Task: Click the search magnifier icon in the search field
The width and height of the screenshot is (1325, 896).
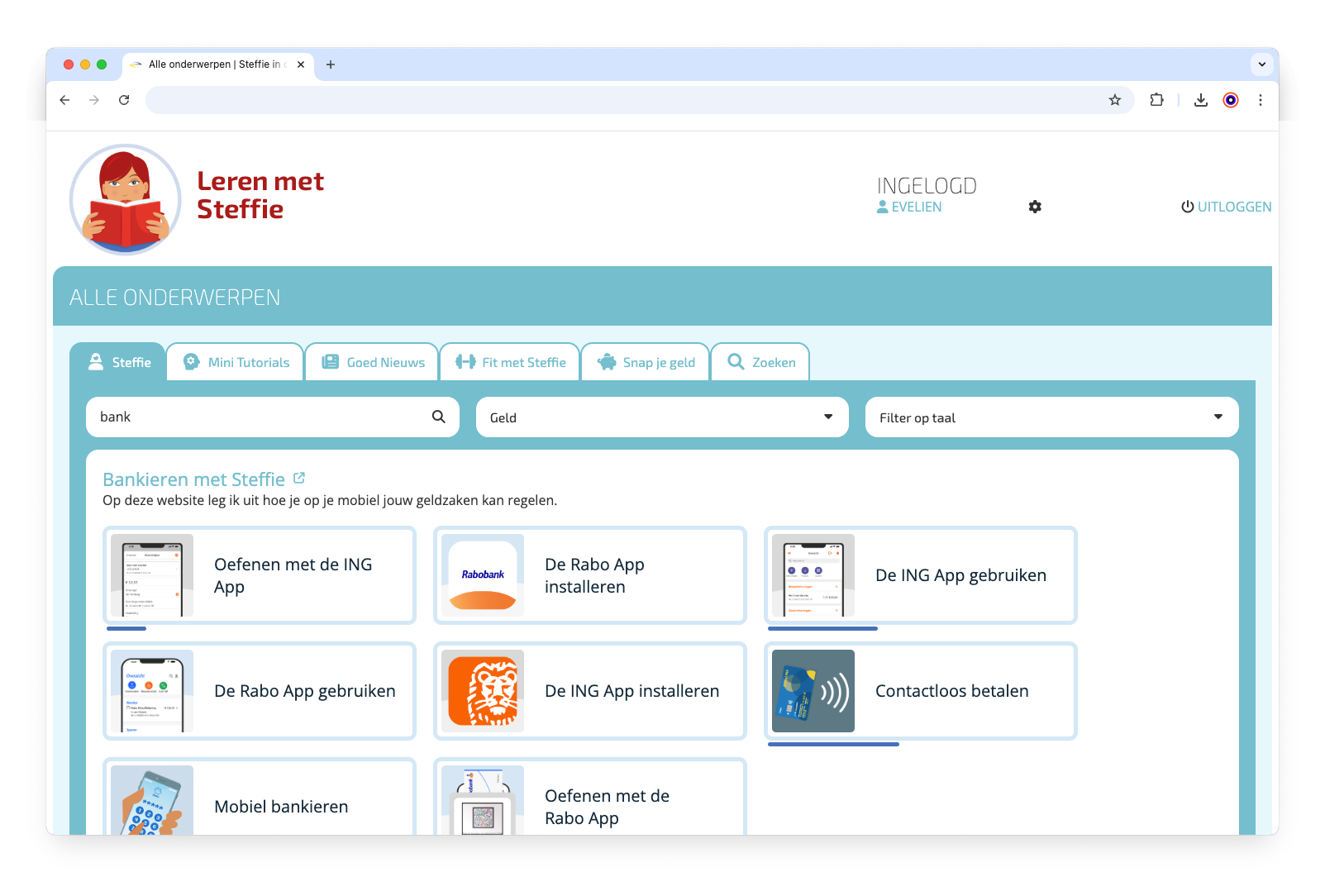Action: click(x=439, y=417)
